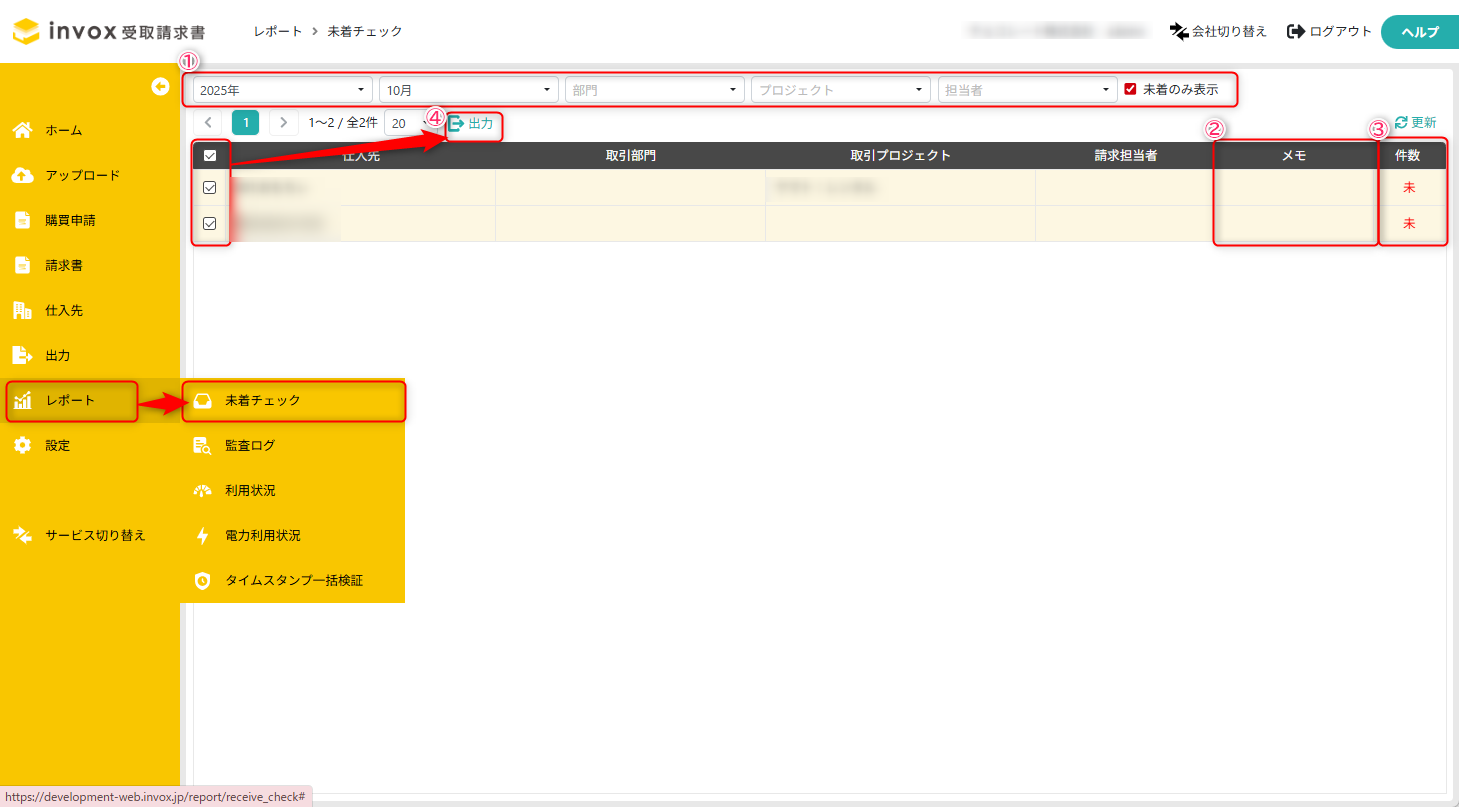
Task: Open the 2025年 year dropdown
Action: pos(282,89)
